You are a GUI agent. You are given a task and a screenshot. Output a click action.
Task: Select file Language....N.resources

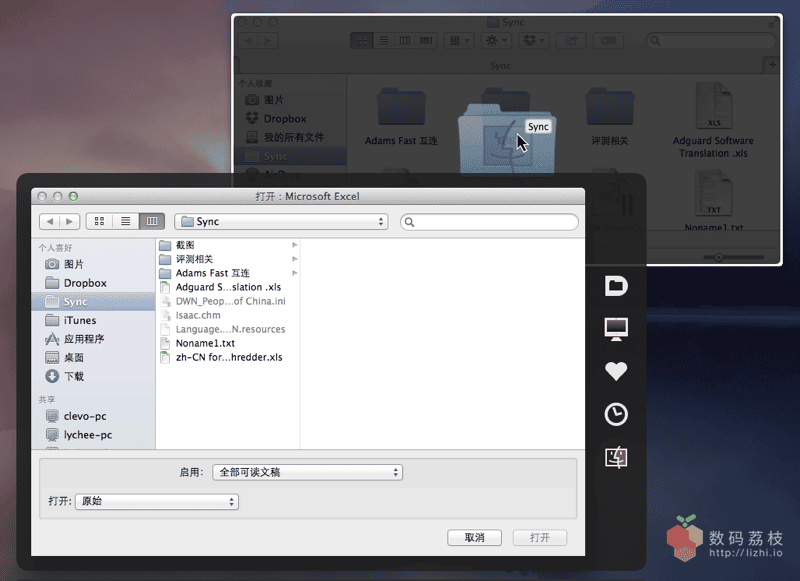[228, 329]
